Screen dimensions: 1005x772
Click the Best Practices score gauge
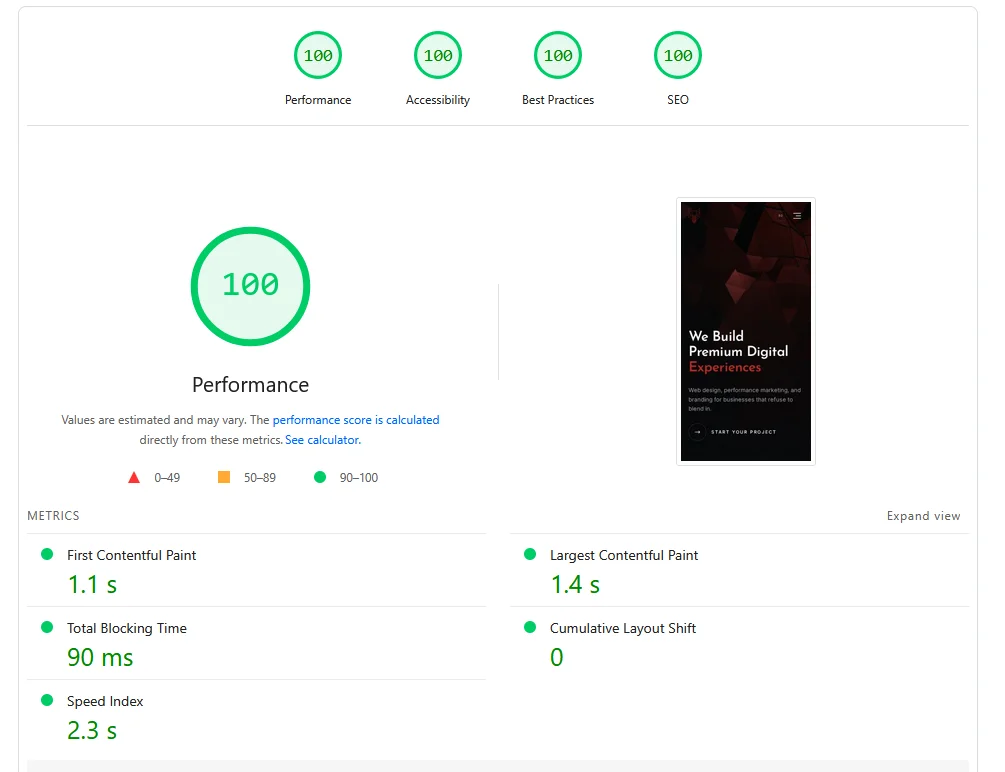click(558, 55)
